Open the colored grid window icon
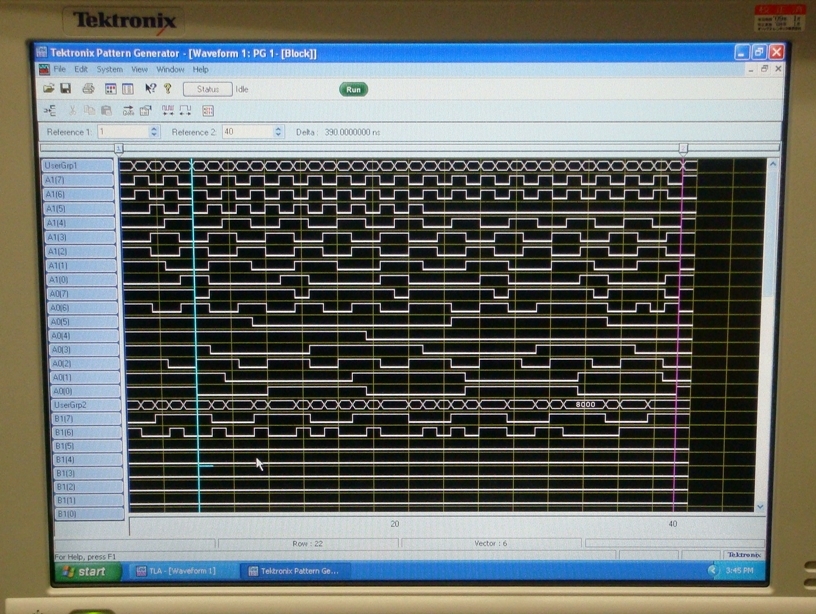Screen dimensions: 816x614 110,89
